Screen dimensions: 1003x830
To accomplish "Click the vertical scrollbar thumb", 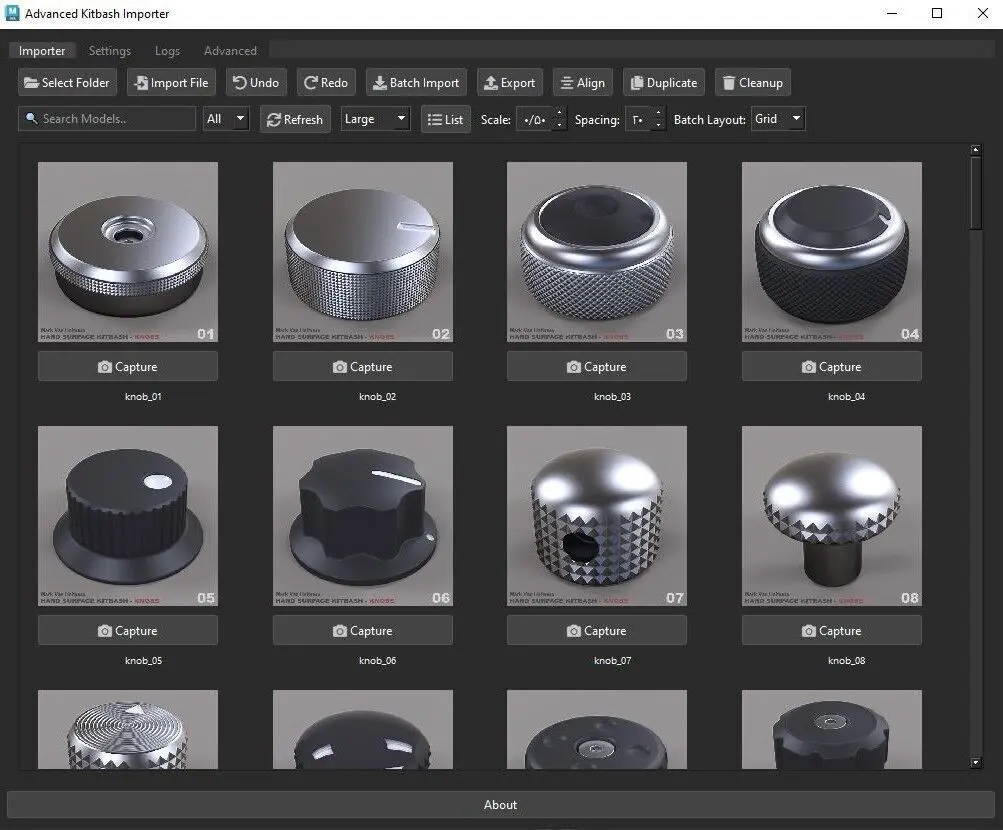I will pos(975,192).
